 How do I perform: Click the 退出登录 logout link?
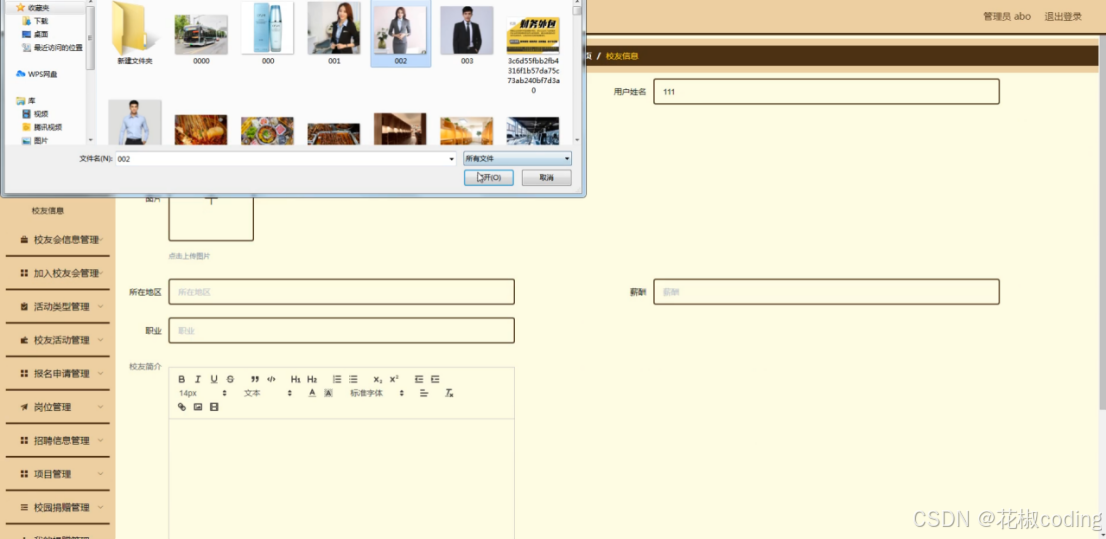(x=1063, y=16)
